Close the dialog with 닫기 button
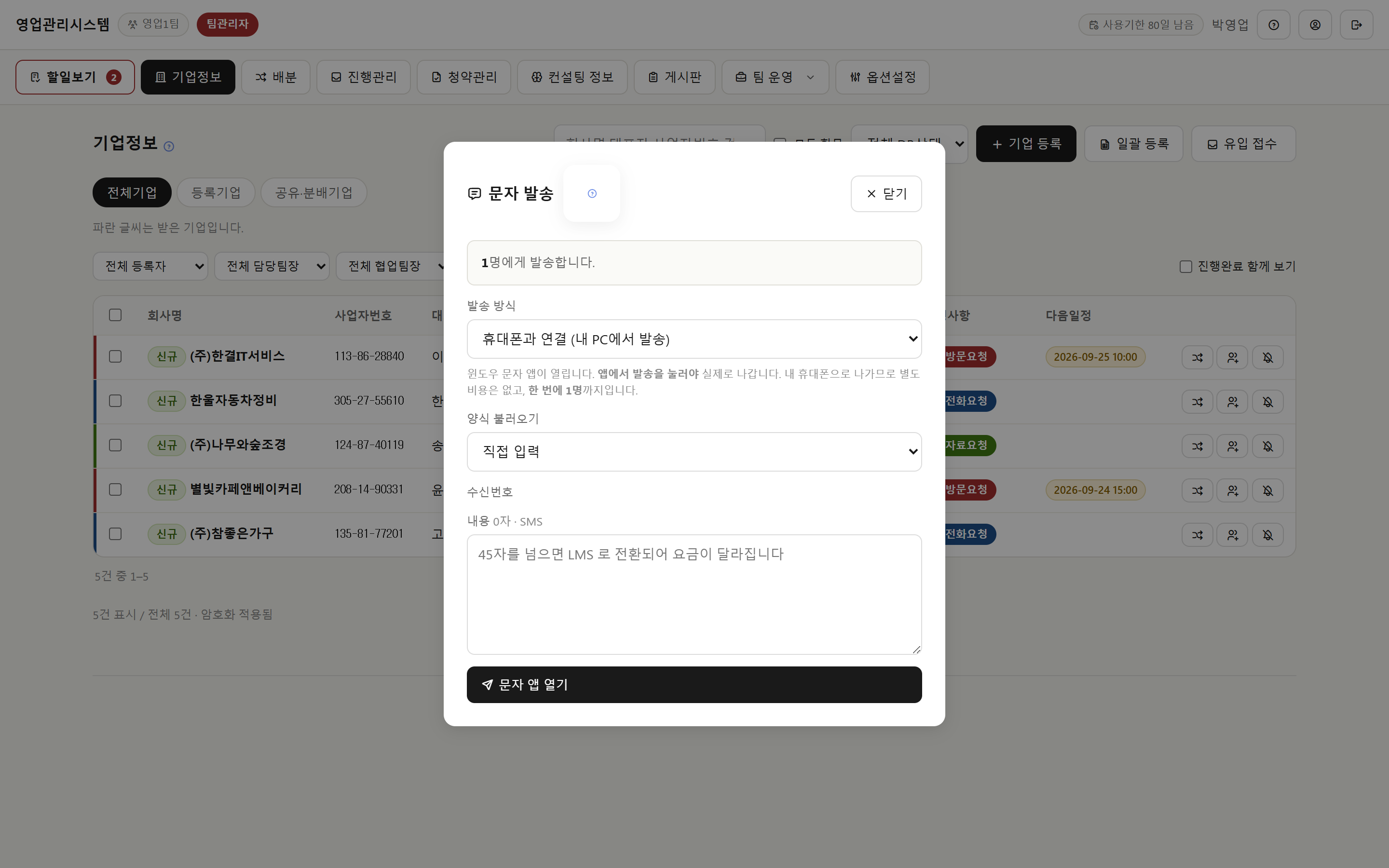The image size is (1389, 868). point(885,193)
